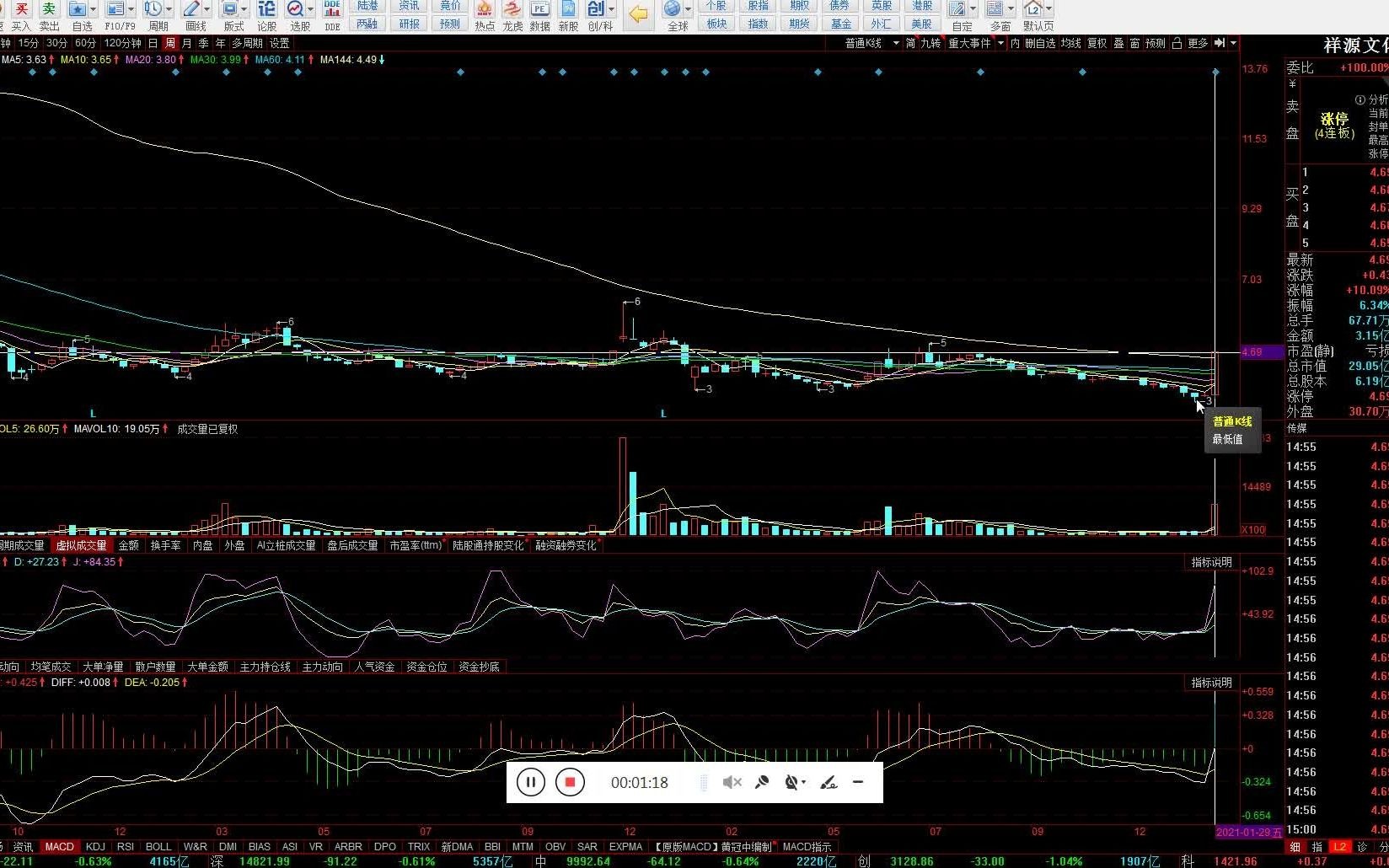Open 指标说明 in the KDJ panel
This screenshot has width=1389, height=868.
[x=1211, y=562]
